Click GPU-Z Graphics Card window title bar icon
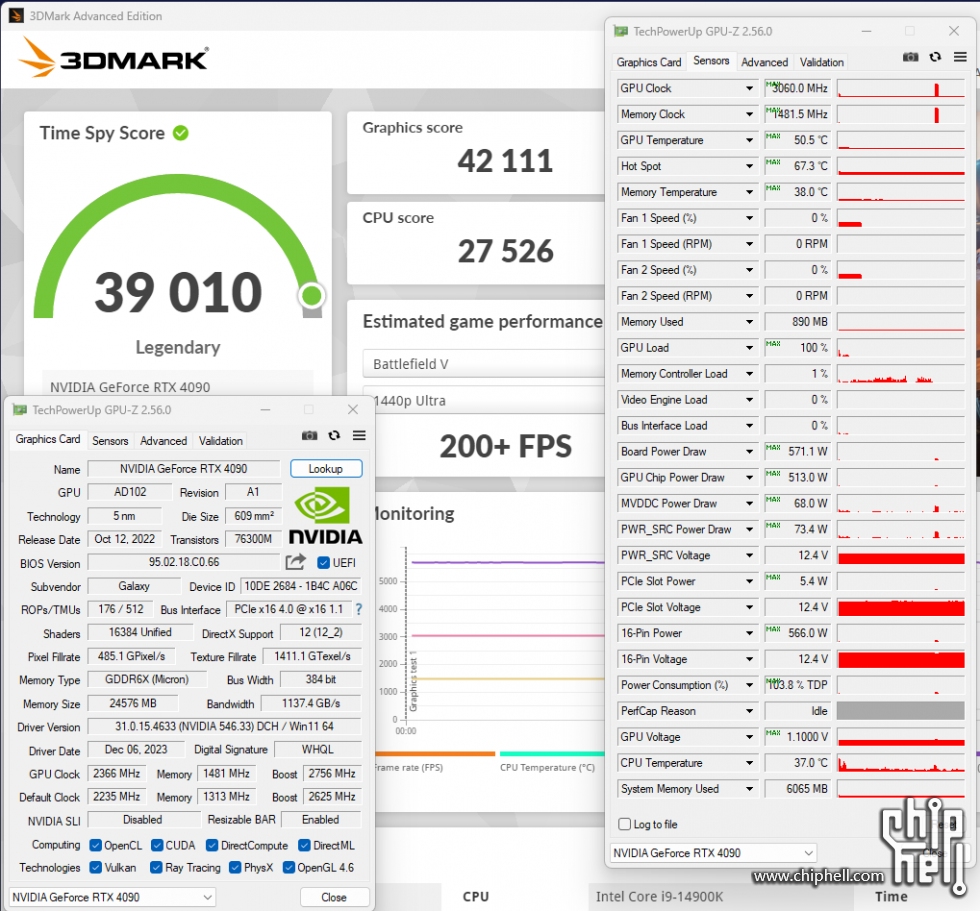 20,410
